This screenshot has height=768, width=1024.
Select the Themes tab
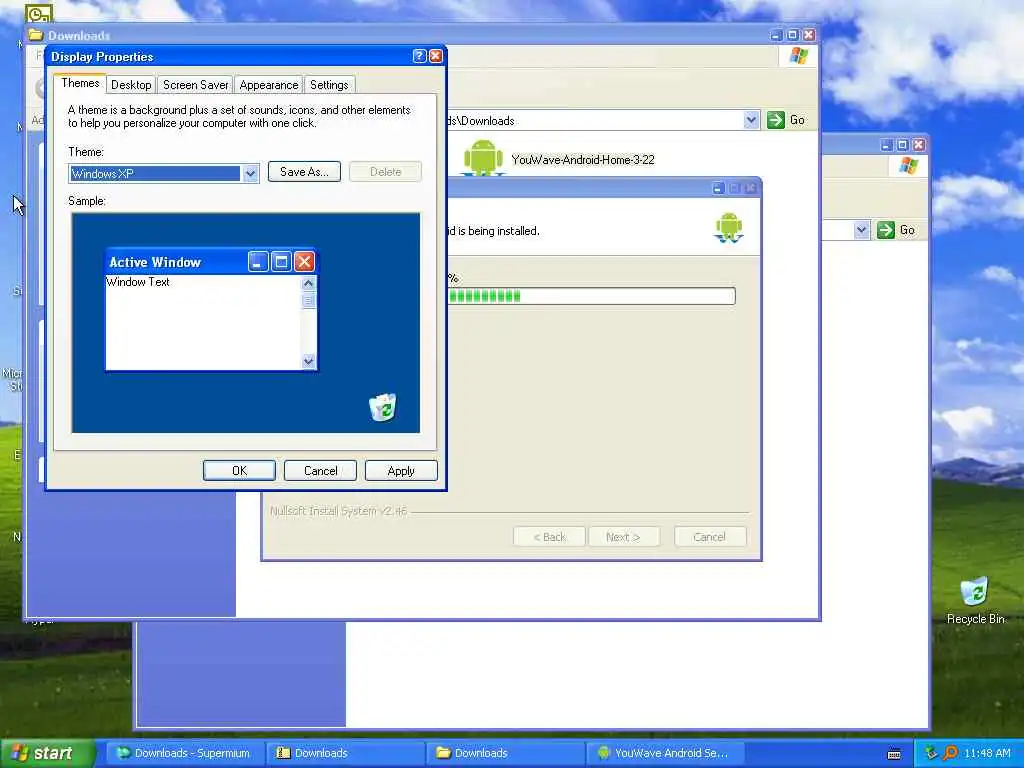pyautogui.click(x=80, y=83)
